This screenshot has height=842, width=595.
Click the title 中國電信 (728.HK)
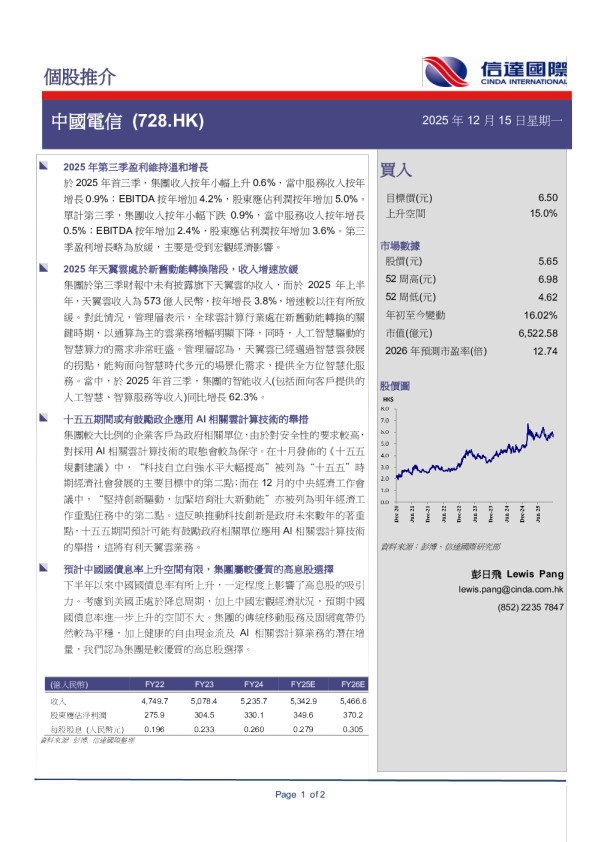coord(127,121)
